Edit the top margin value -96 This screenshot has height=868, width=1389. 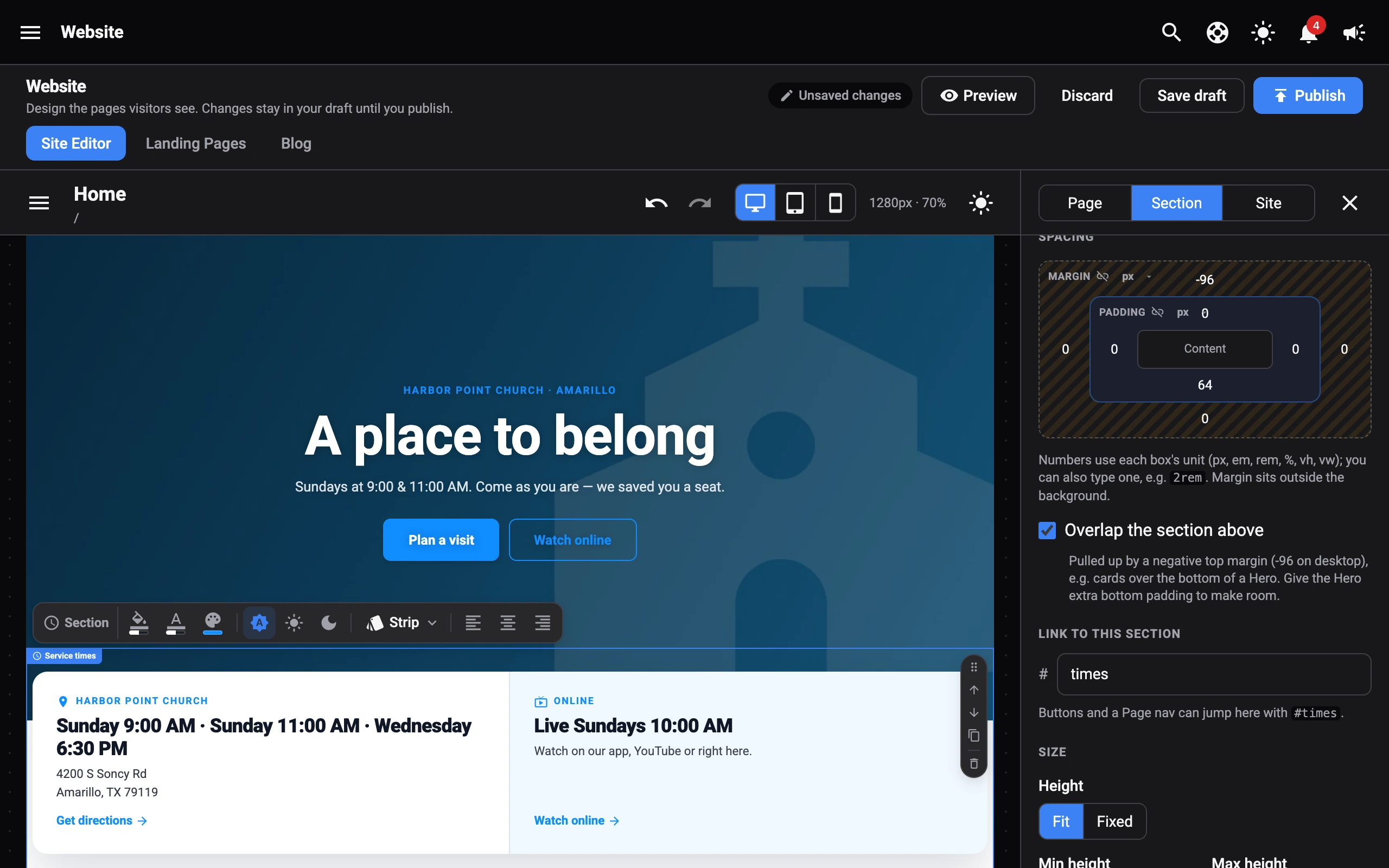[x=1204, y=280]
